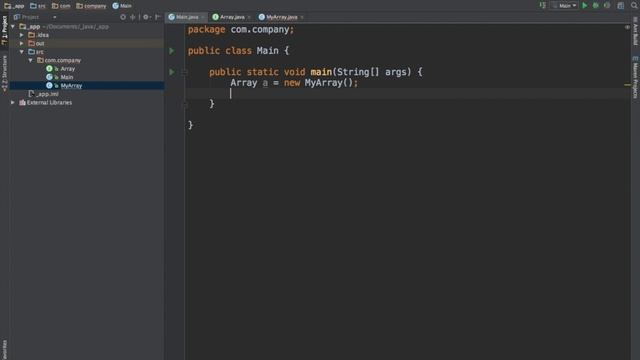Click the company breadcrumb in navigation bar
Viewport: 640px width, 360px height.
pyautogui.click(x=91, y=6)
